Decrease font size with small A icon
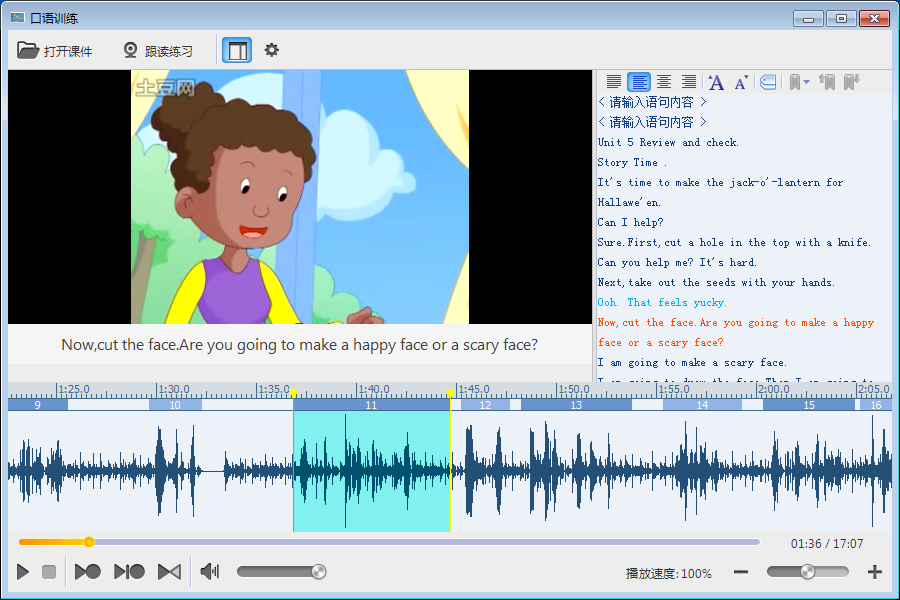This screenshot has height=600, width=900. (741, 83)
